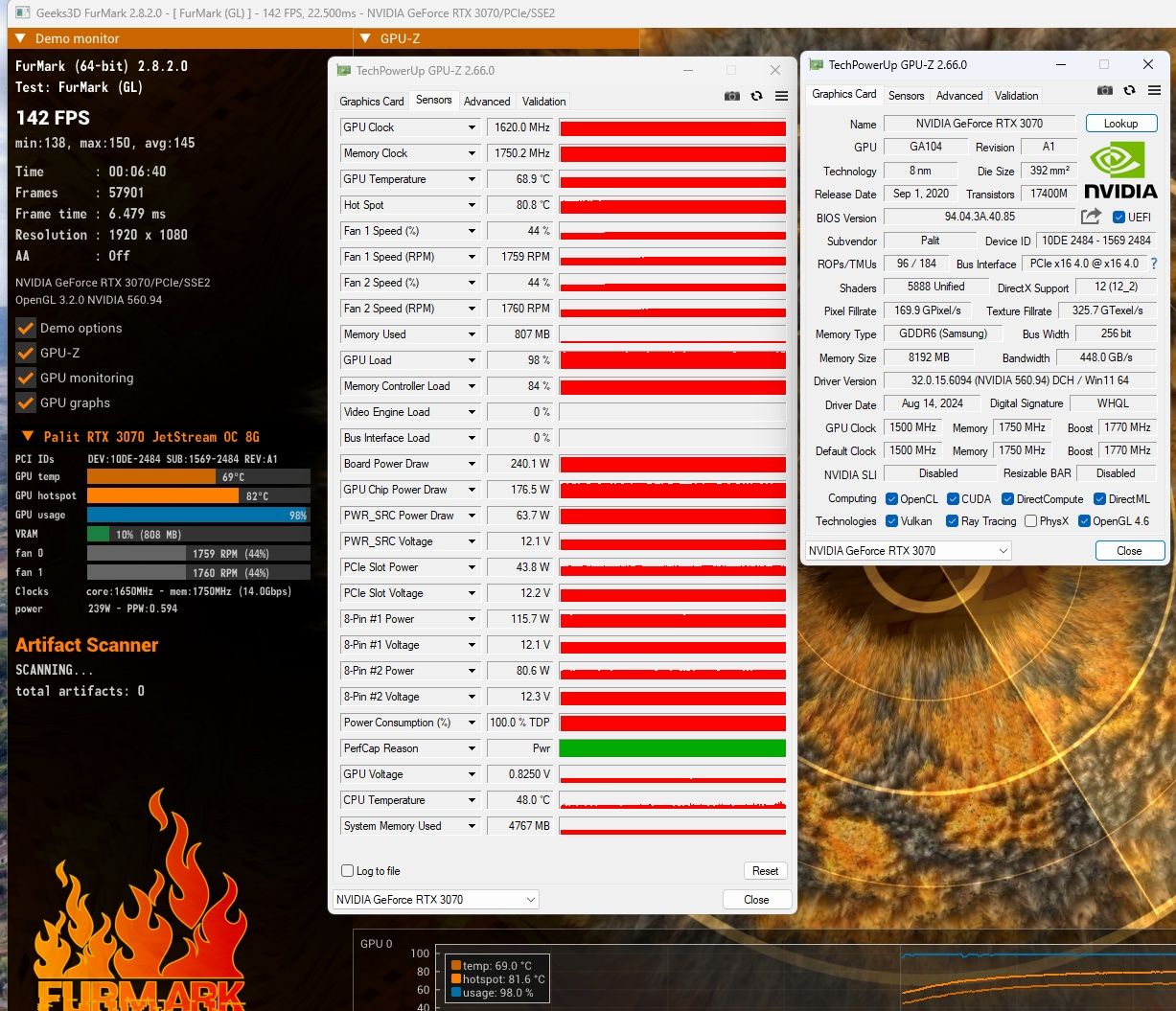Click Bus Interface question mark icon
Screen dimensions: 1176x1011
(1153, 264)
